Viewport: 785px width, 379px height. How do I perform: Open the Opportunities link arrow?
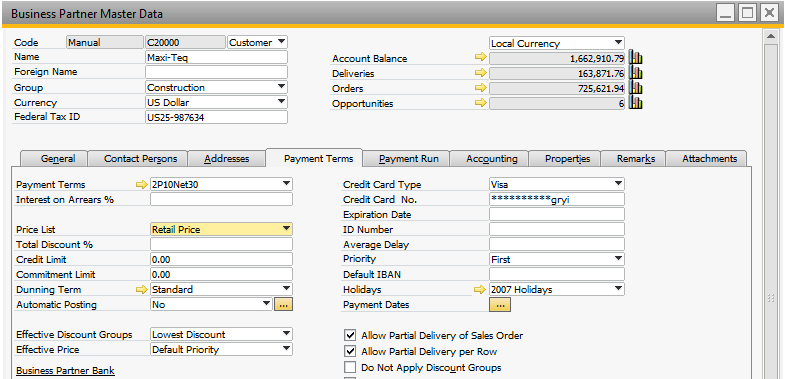click(x=481, y=103)
